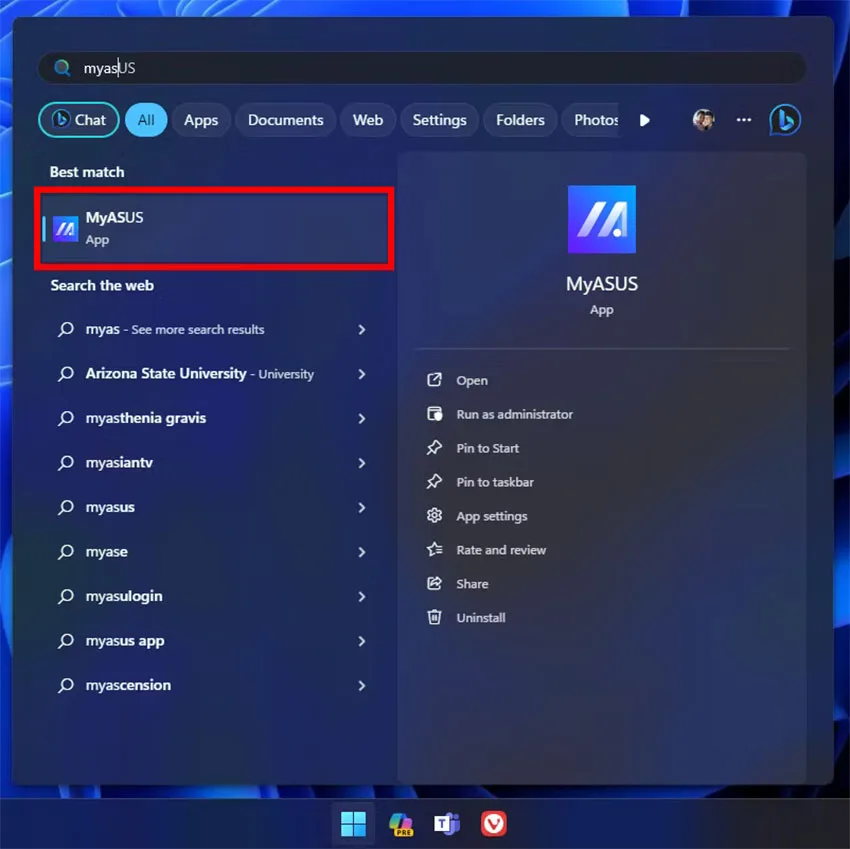The height and width of the screenshot is (849, 850).
Task: Click Uninstall for MyASUS
Action: 481,618
